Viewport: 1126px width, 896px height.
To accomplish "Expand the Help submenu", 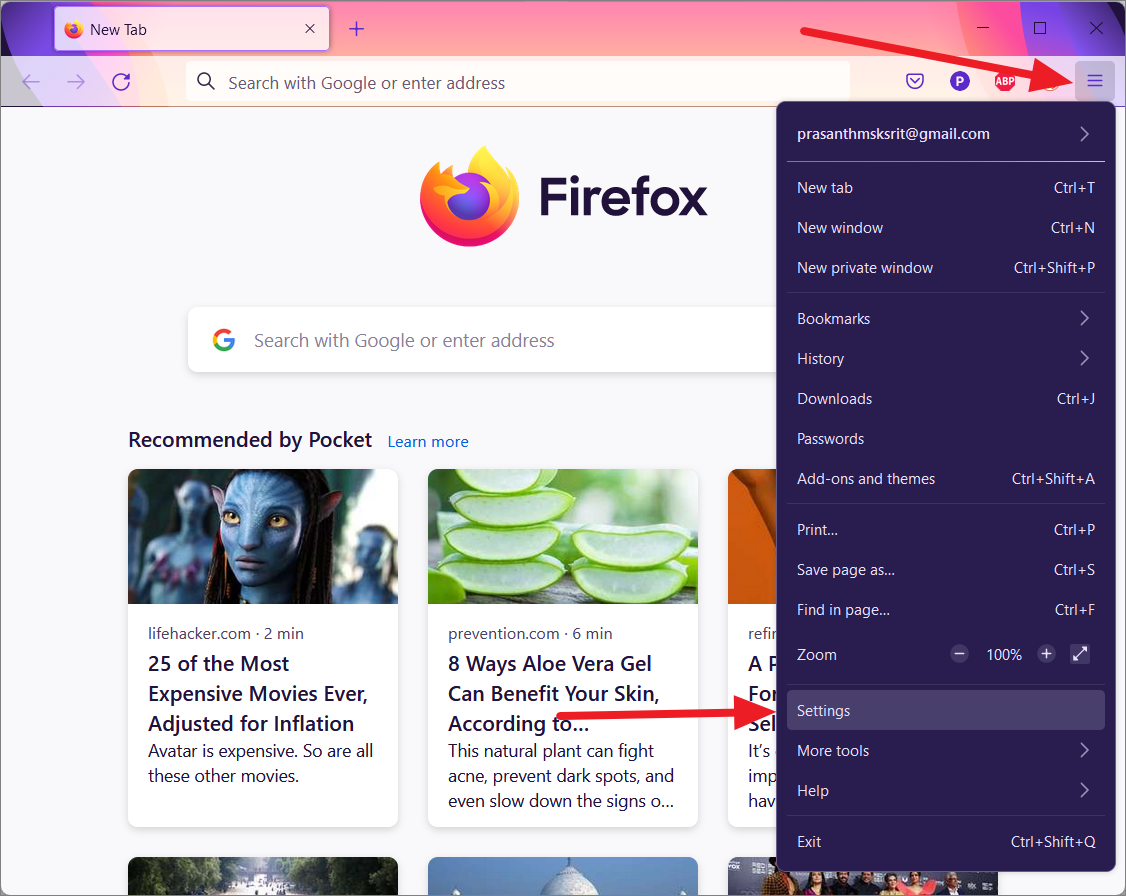I will point(945,791).
